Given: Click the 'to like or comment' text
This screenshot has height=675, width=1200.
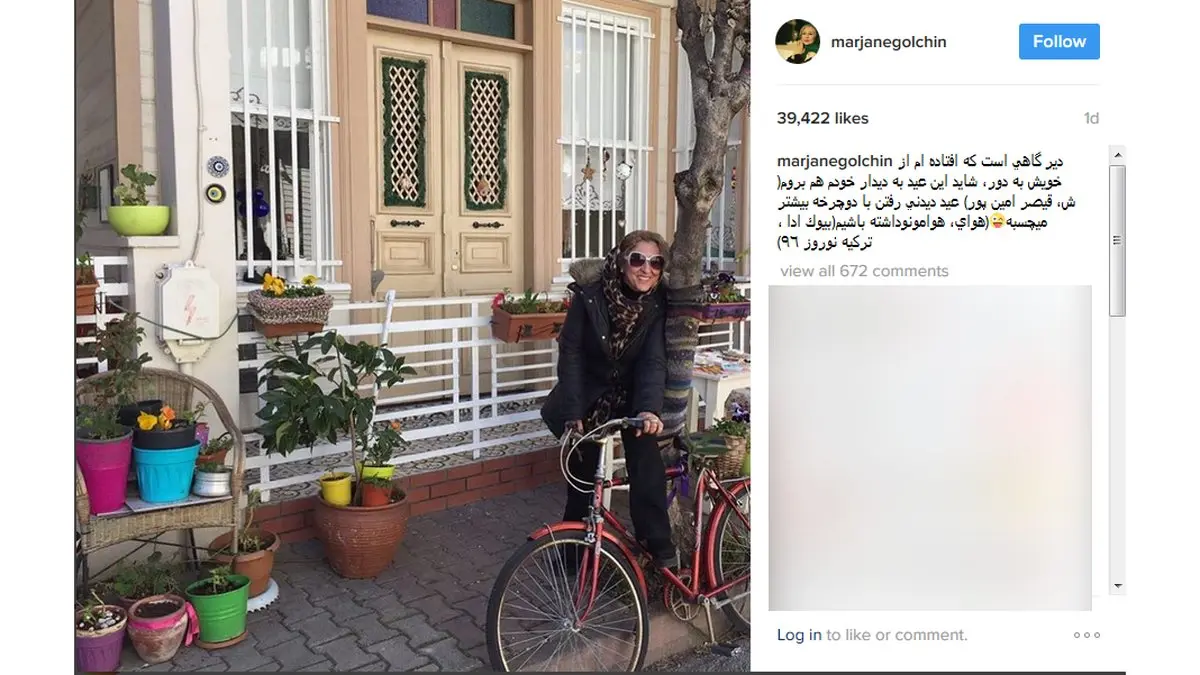Looking at the screenshot, I should point(897,635).
